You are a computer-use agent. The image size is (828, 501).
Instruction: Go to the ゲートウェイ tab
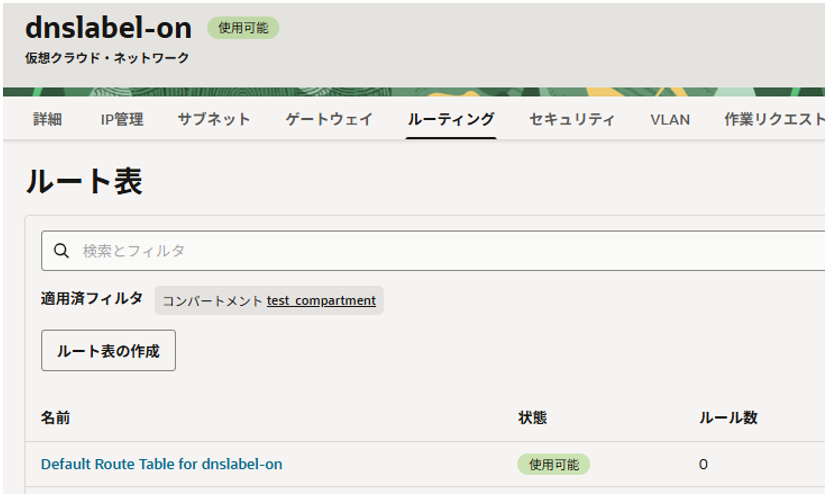click(x=329, y=119)
